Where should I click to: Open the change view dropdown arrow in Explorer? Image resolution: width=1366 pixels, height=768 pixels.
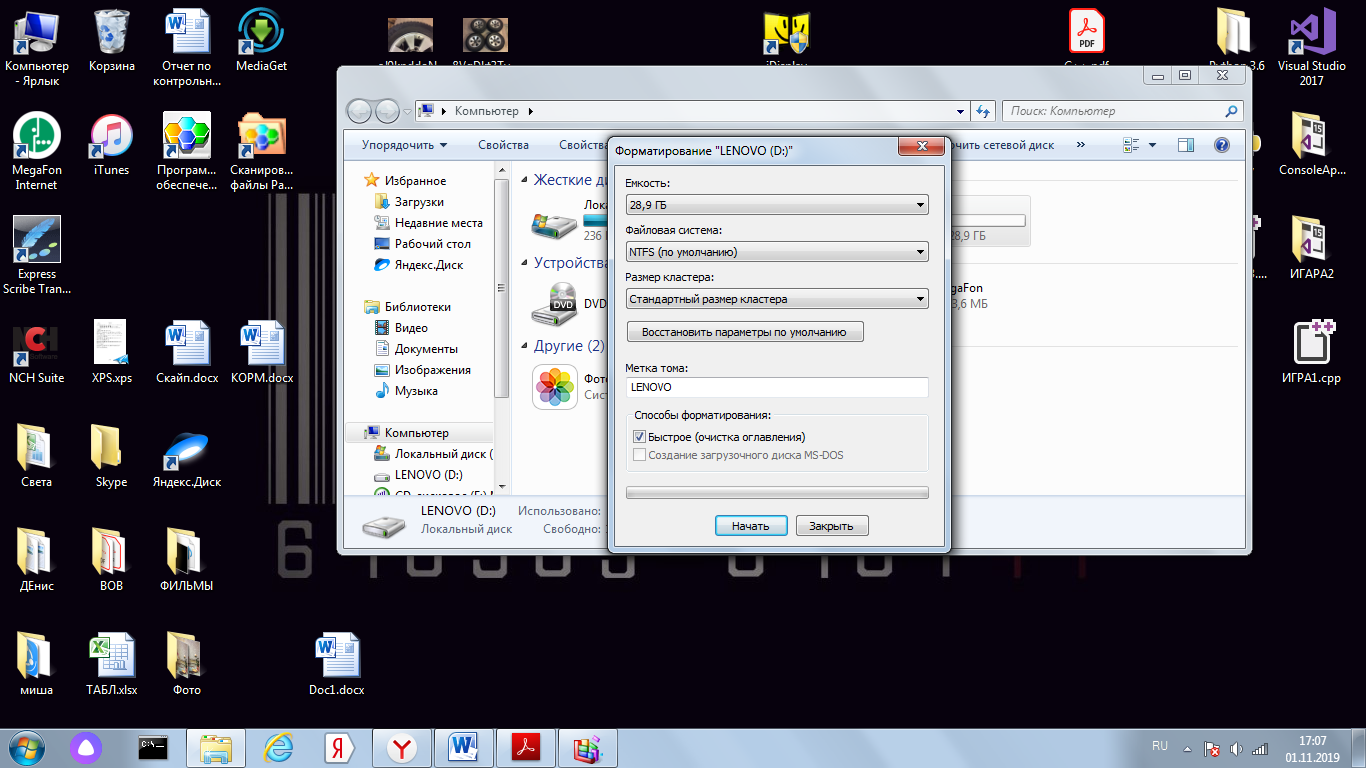point(1152,145)
